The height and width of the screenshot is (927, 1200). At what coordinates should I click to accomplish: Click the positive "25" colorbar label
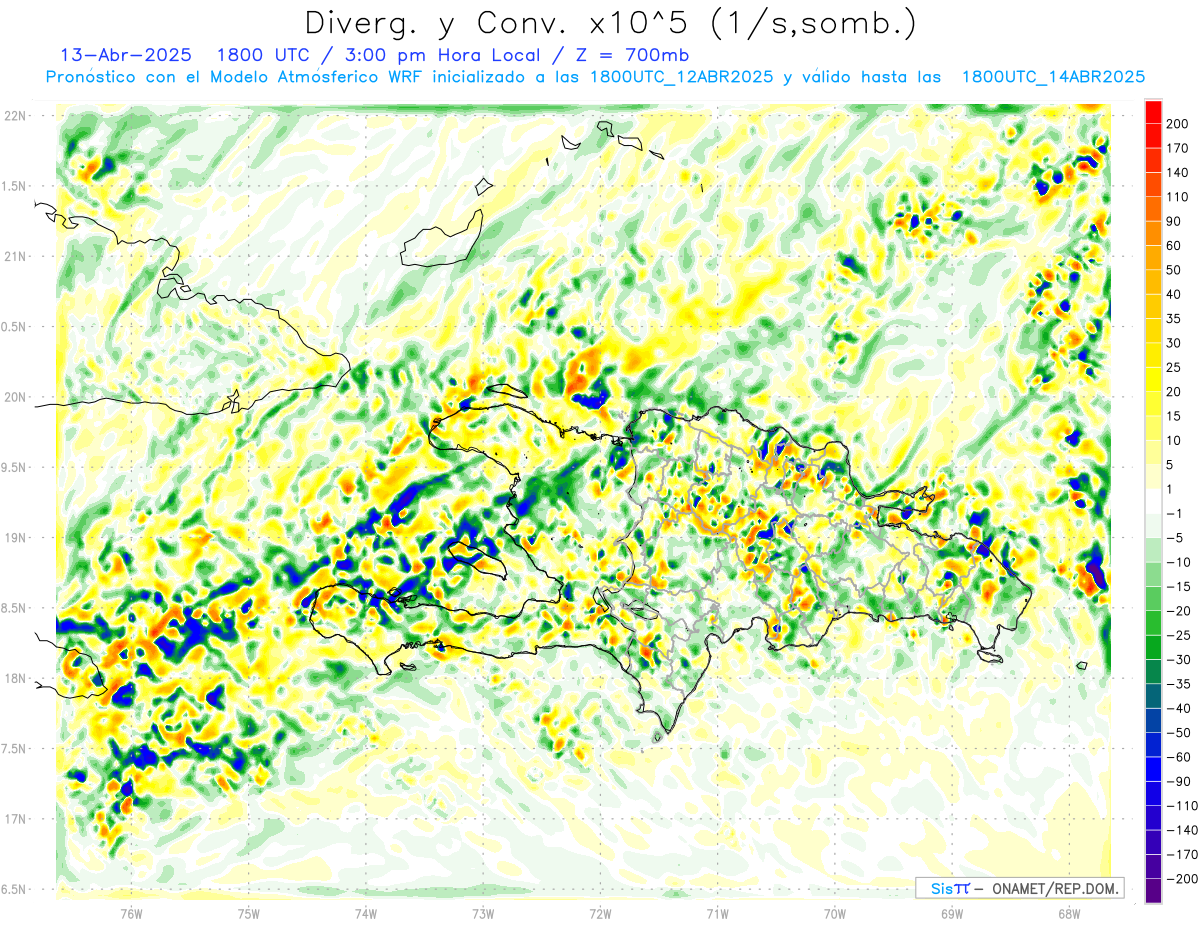[1174, 368]
